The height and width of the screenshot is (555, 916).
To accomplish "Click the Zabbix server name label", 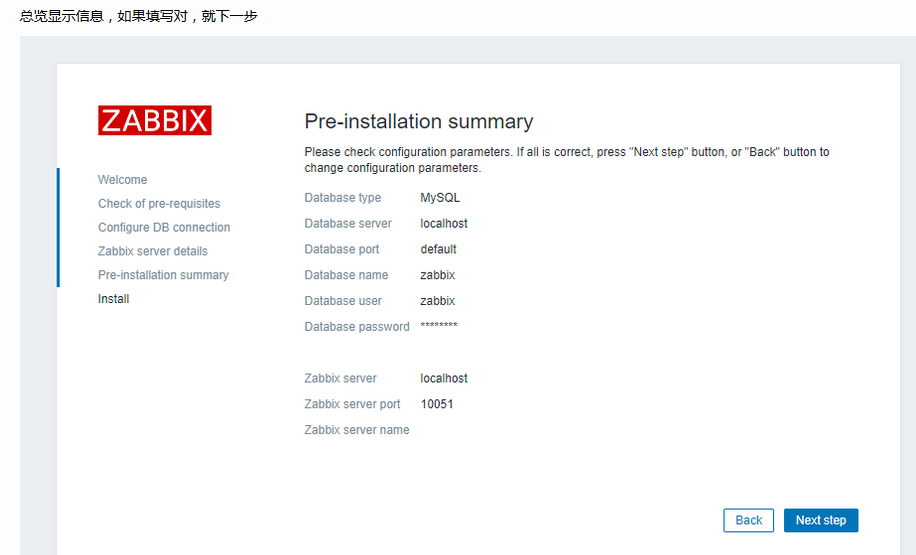I will tap(357, 429).
